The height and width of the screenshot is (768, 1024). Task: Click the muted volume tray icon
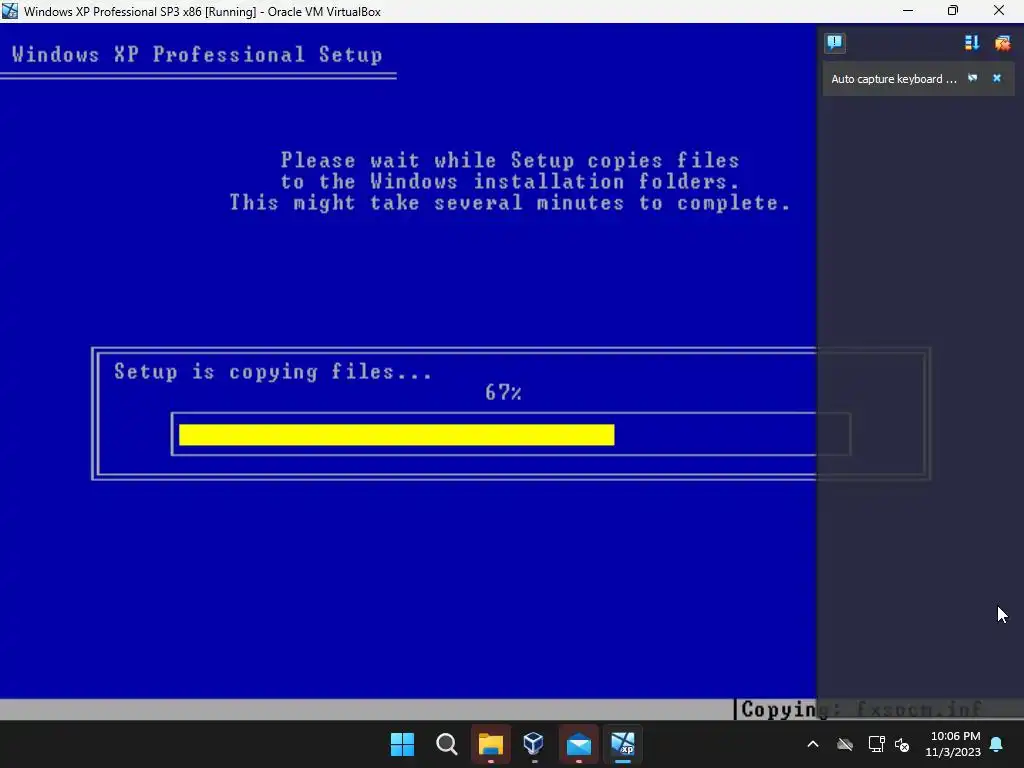[x=902, y=744]
